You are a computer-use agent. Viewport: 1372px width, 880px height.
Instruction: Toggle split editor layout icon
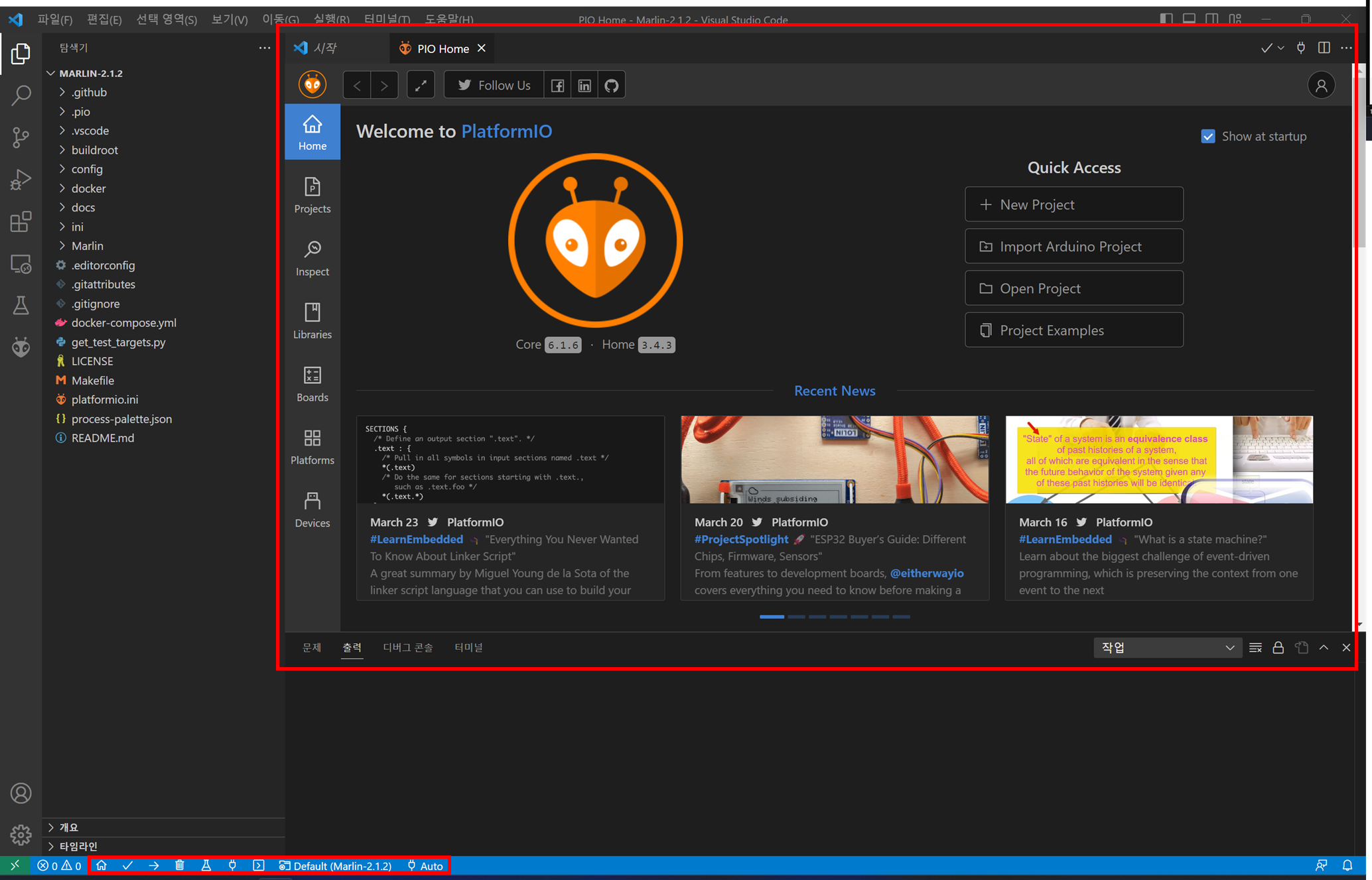pyautogui.click(x=1324, y=48)
